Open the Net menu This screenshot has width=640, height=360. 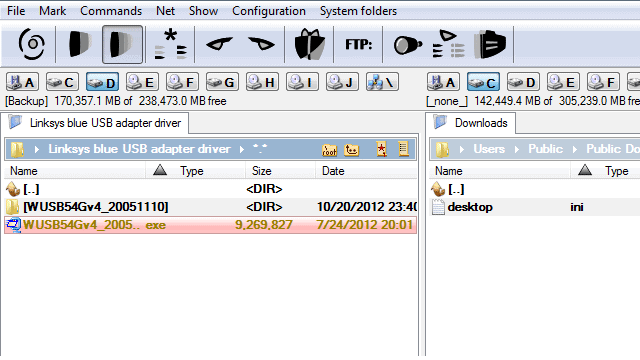tap(165, 11)
